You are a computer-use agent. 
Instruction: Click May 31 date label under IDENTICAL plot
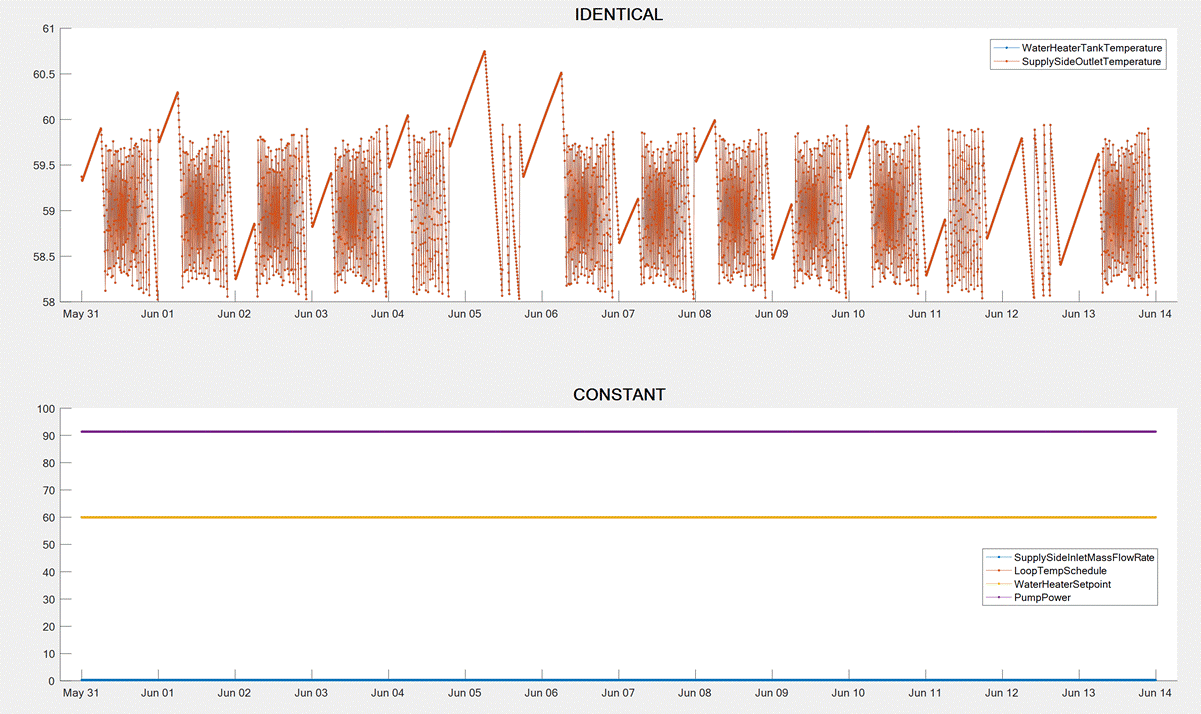(81, 314)
